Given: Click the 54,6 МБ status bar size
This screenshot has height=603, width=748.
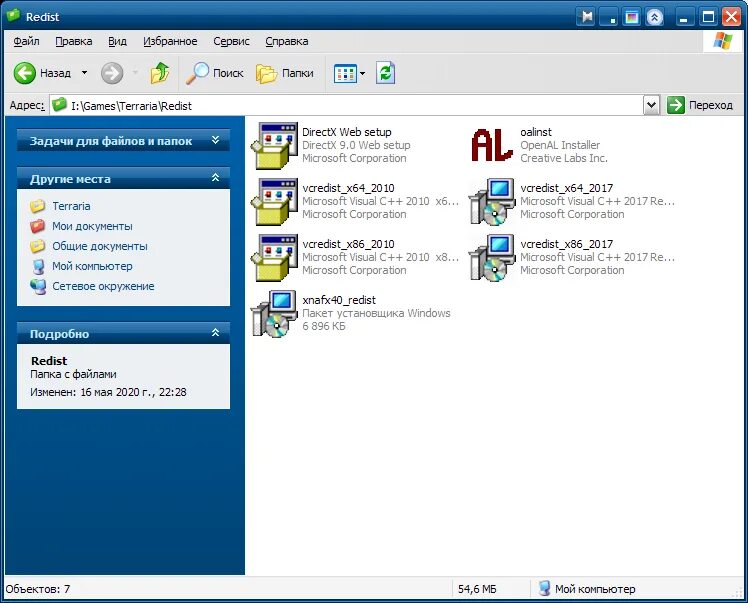Looking at the screenshot, I should (477, 589).
